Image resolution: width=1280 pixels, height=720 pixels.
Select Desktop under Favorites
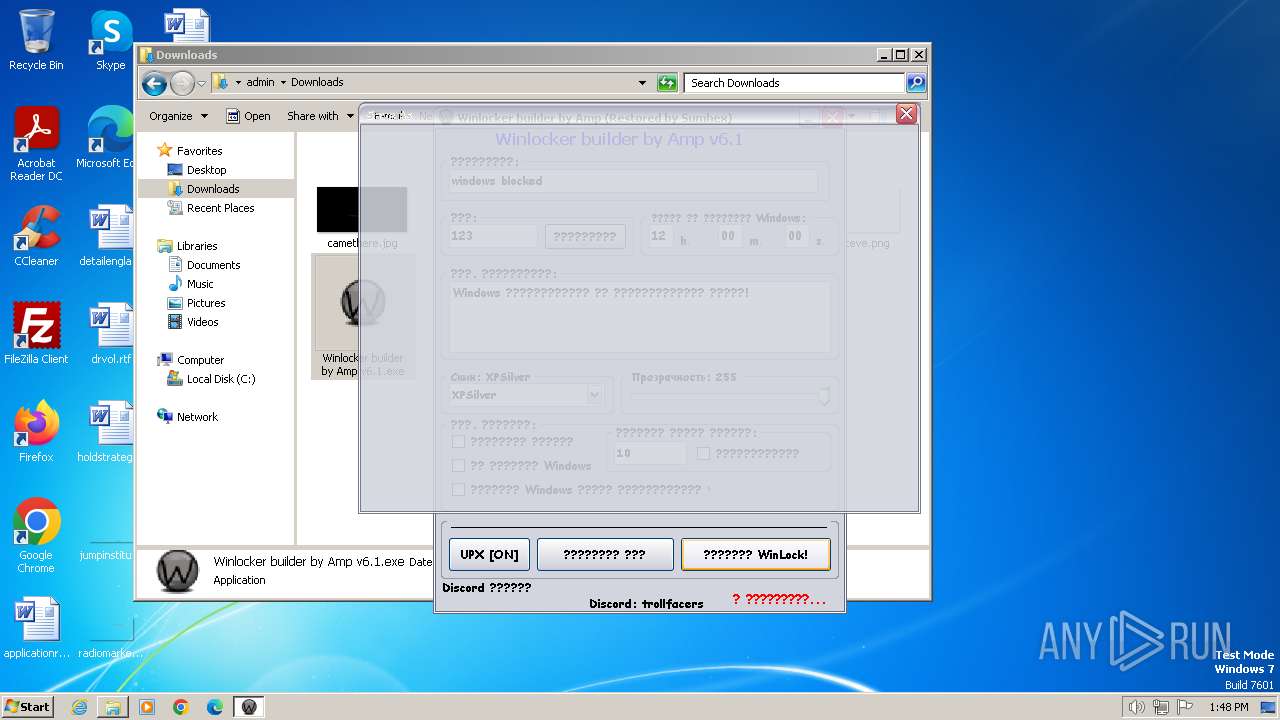point(206,170)
